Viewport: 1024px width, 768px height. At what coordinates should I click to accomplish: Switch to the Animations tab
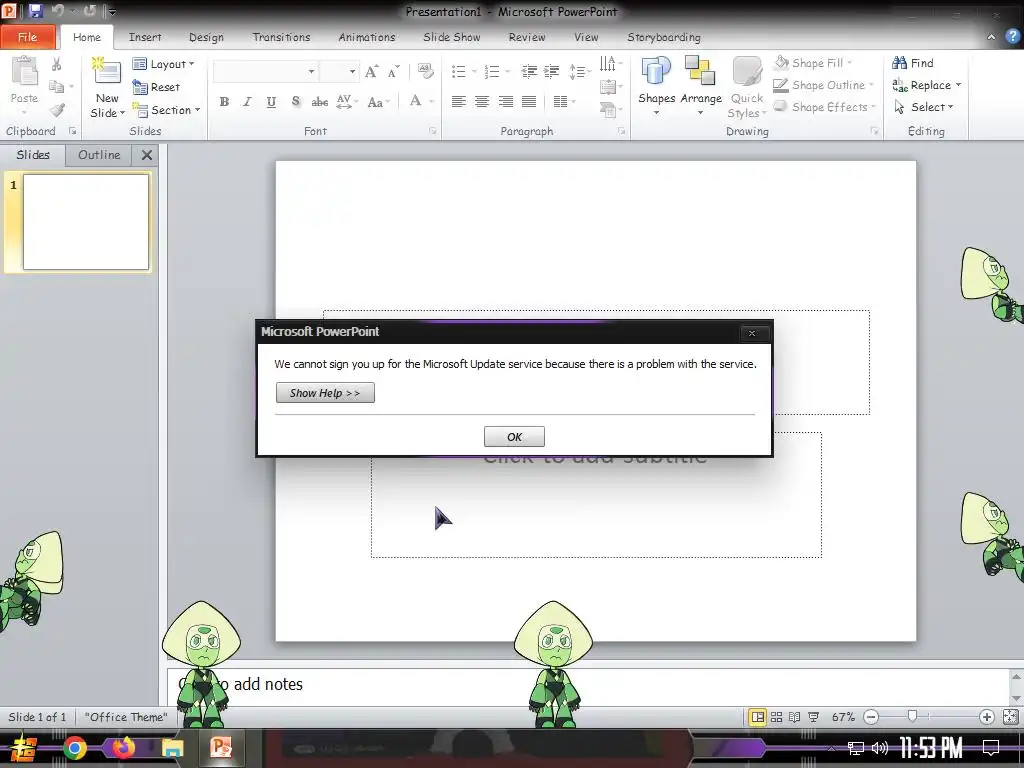tap(366, 37)
